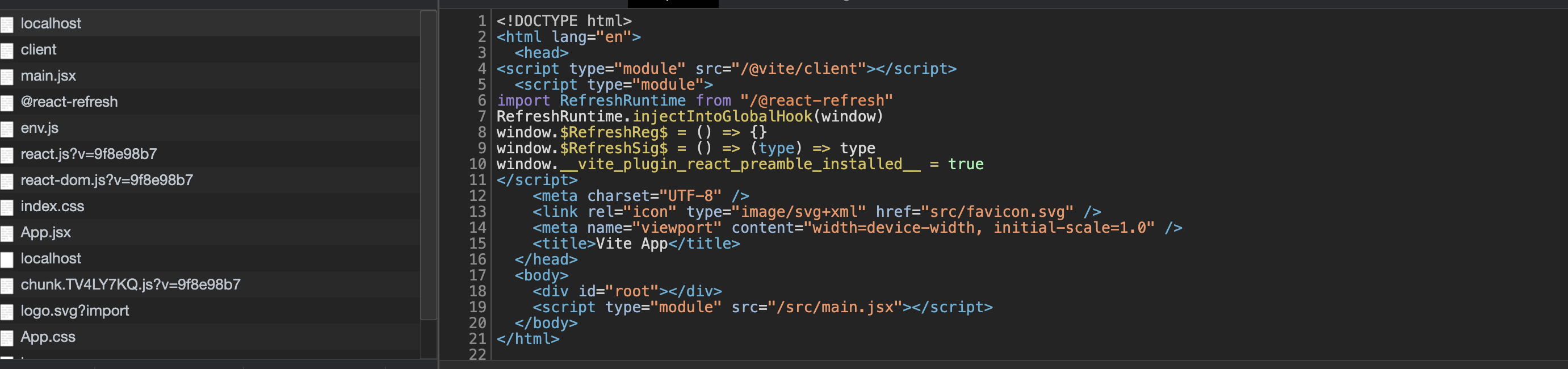Select the App.jsx request
The image size is (1568, 369).
[x=210, y=233]
